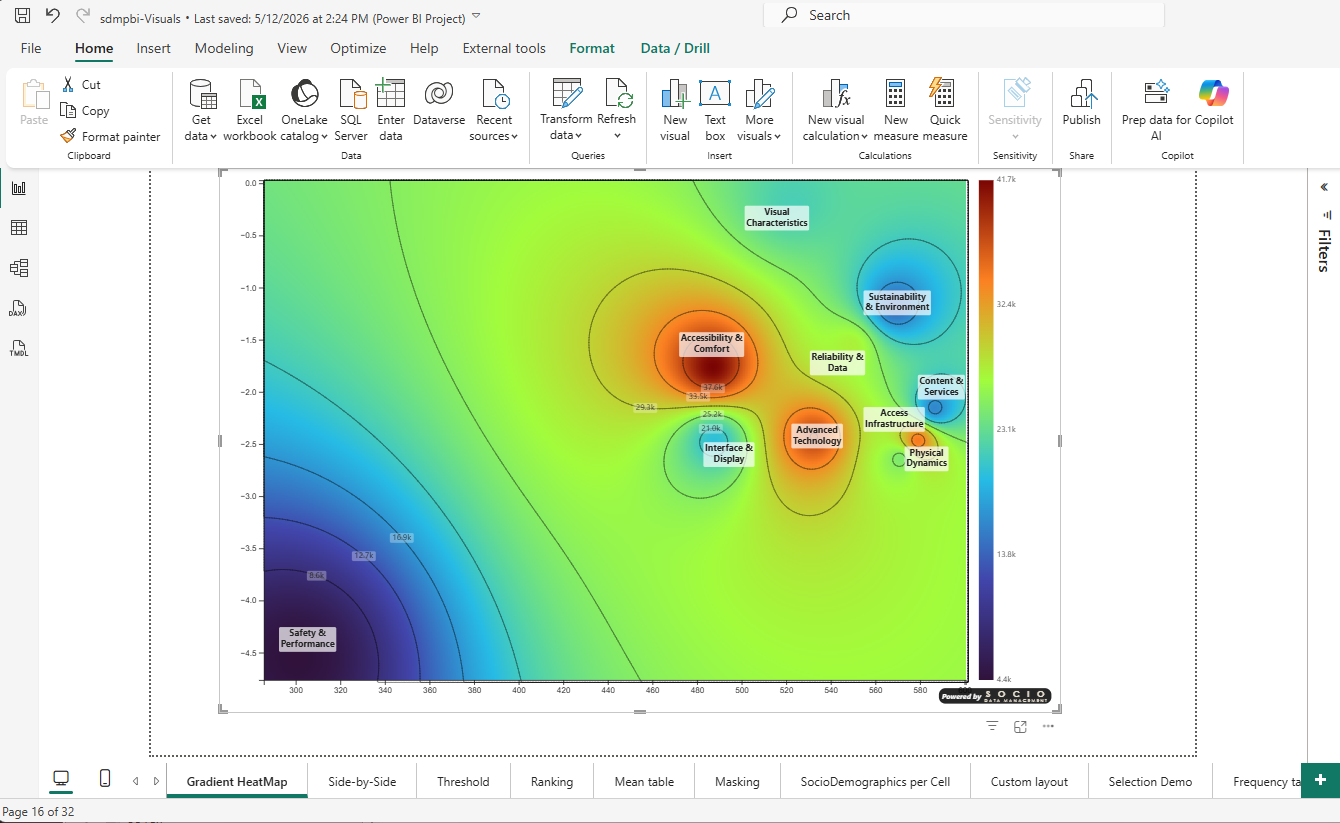Open the file title dropdown arrow

pos(476,16)
